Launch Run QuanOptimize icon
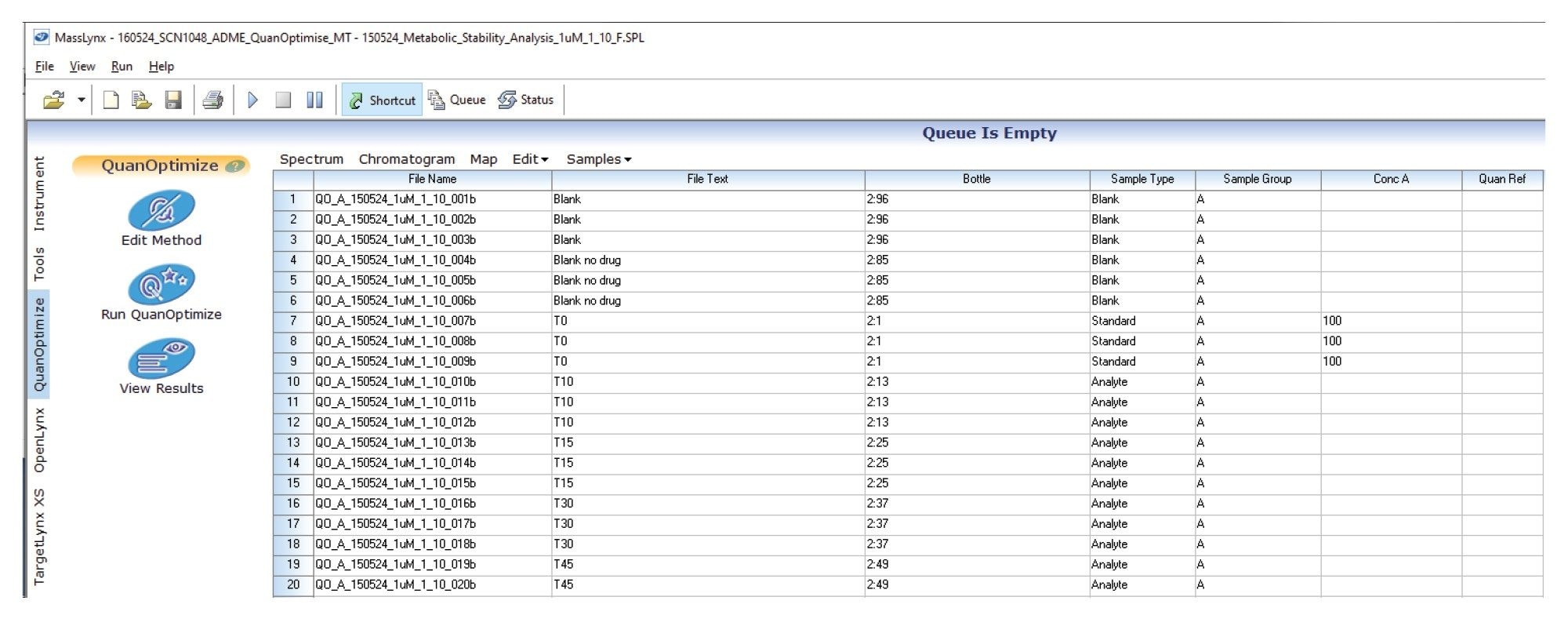 [x=161, y=284]
